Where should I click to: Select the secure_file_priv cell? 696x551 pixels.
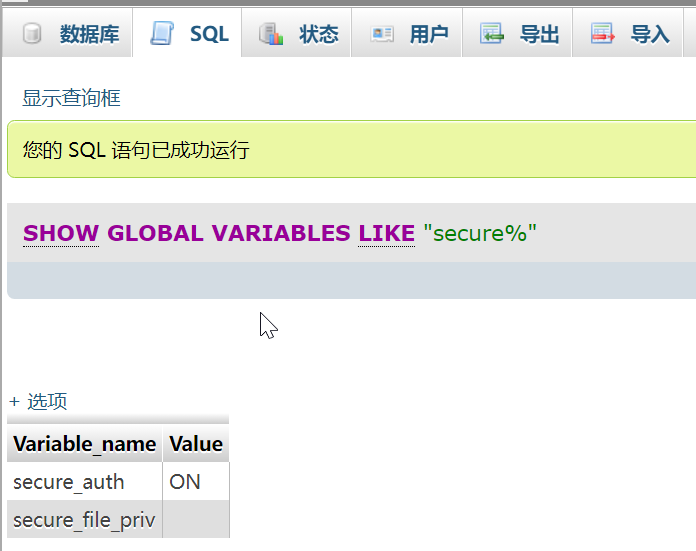coord(84,519)
